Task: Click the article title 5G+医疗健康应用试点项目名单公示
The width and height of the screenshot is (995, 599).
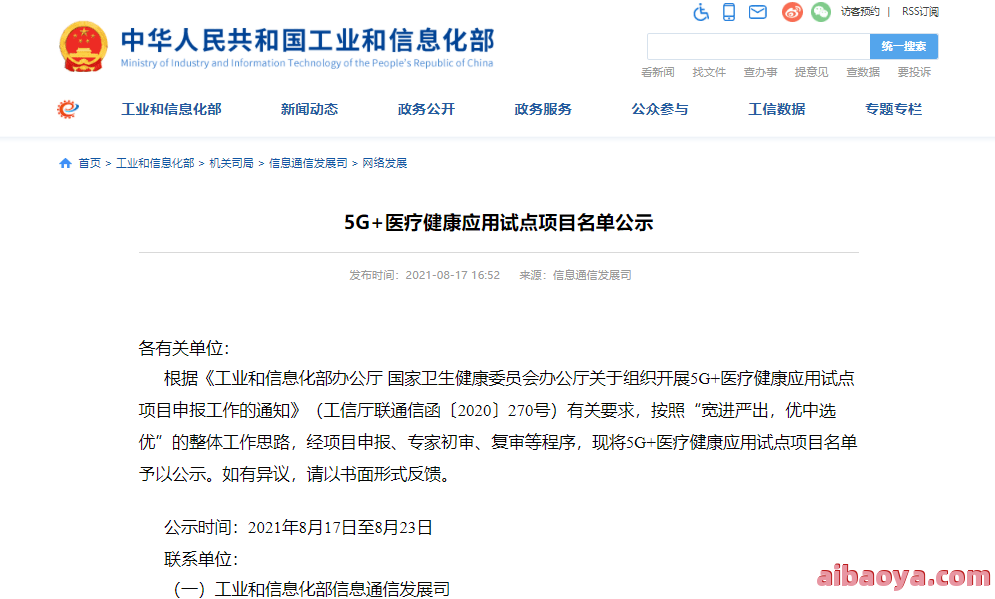Action: 499,223
